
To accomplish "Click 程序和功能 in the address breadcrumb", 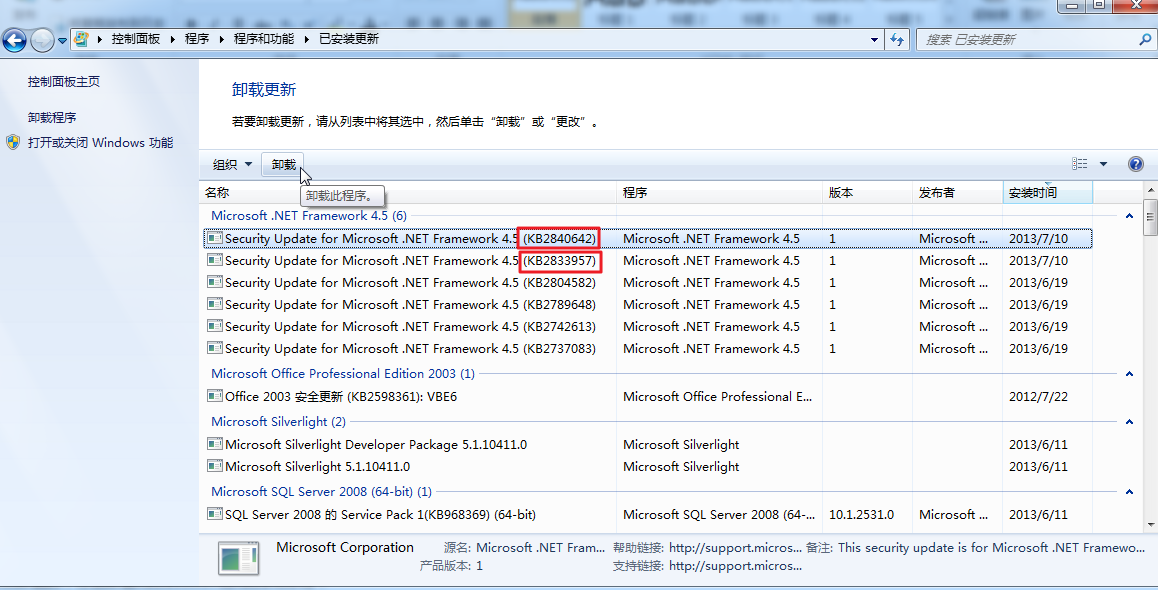I will pos(264,39).
